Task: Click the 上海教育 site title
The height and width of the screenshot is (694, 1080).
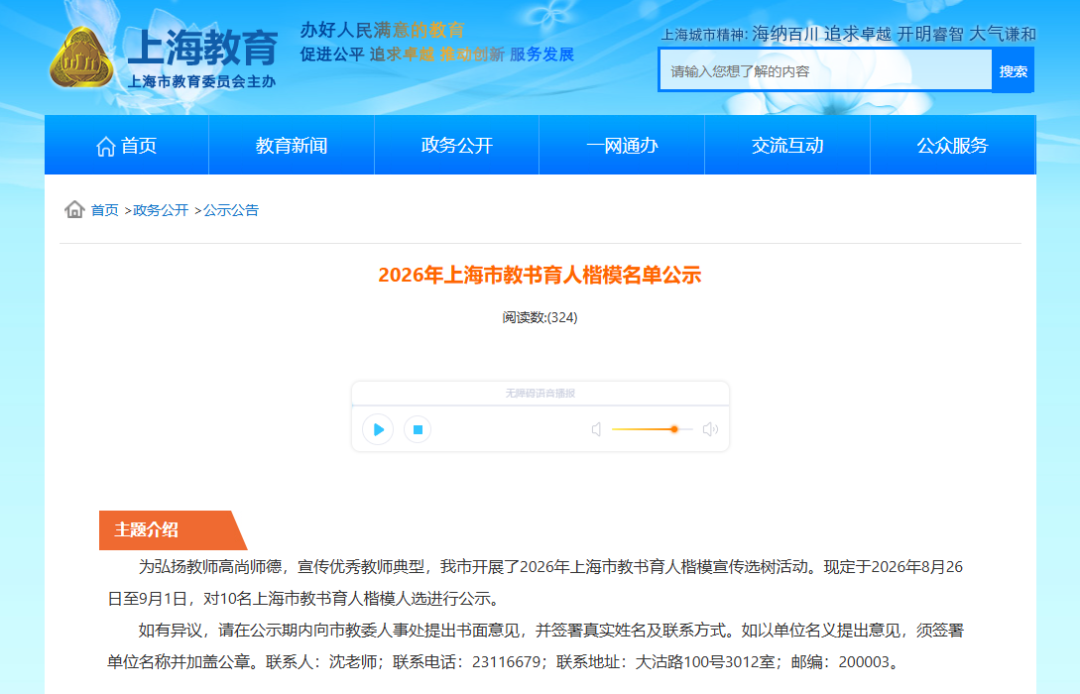Action: pyautogui.click(x=202, y=48)
